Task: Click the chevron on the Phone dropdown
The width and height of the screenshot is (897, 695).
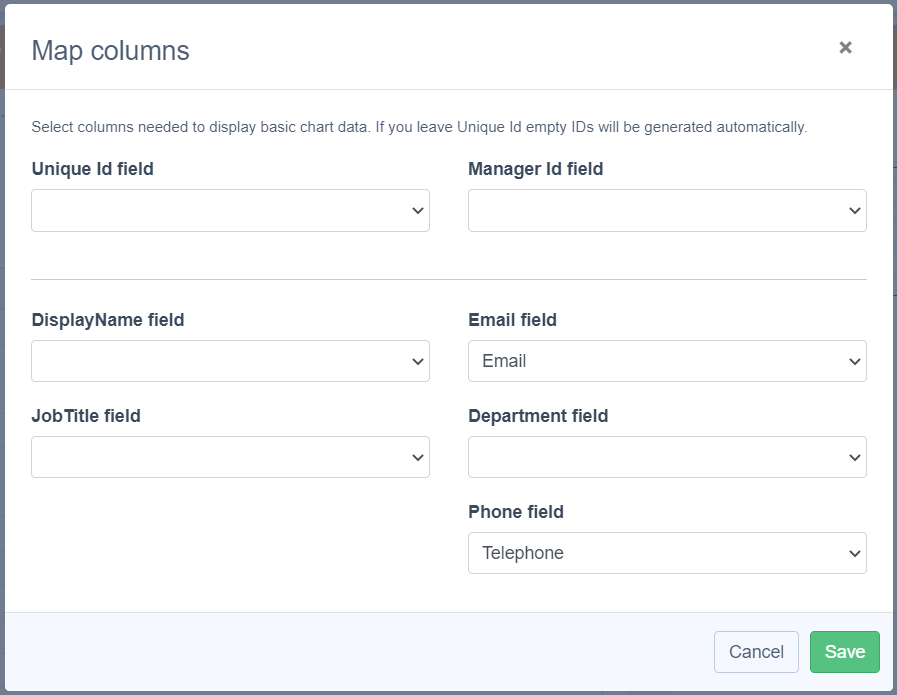Action: (x=854, y=553)
